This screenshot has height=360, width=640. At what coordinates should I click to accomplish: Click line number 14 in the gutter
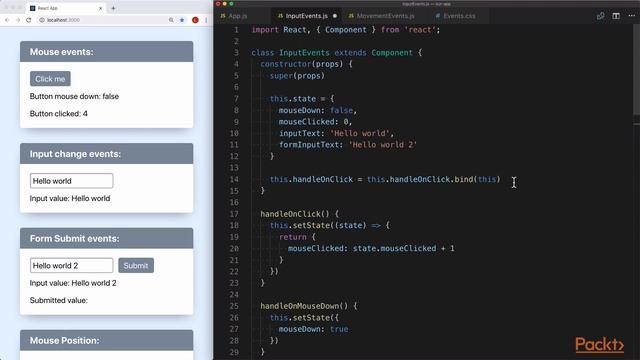point(234,179)
